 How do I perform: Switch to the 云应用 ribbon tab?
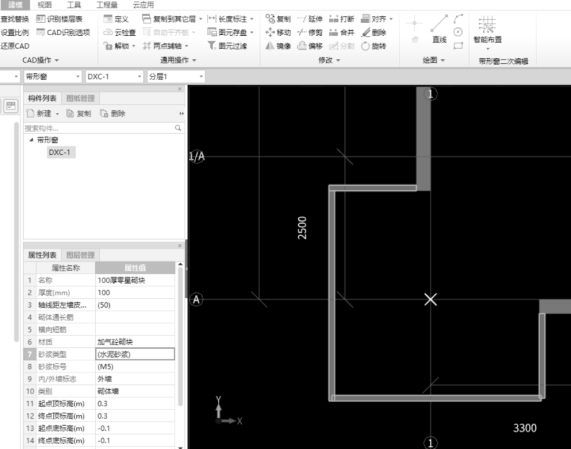[143, 5]
